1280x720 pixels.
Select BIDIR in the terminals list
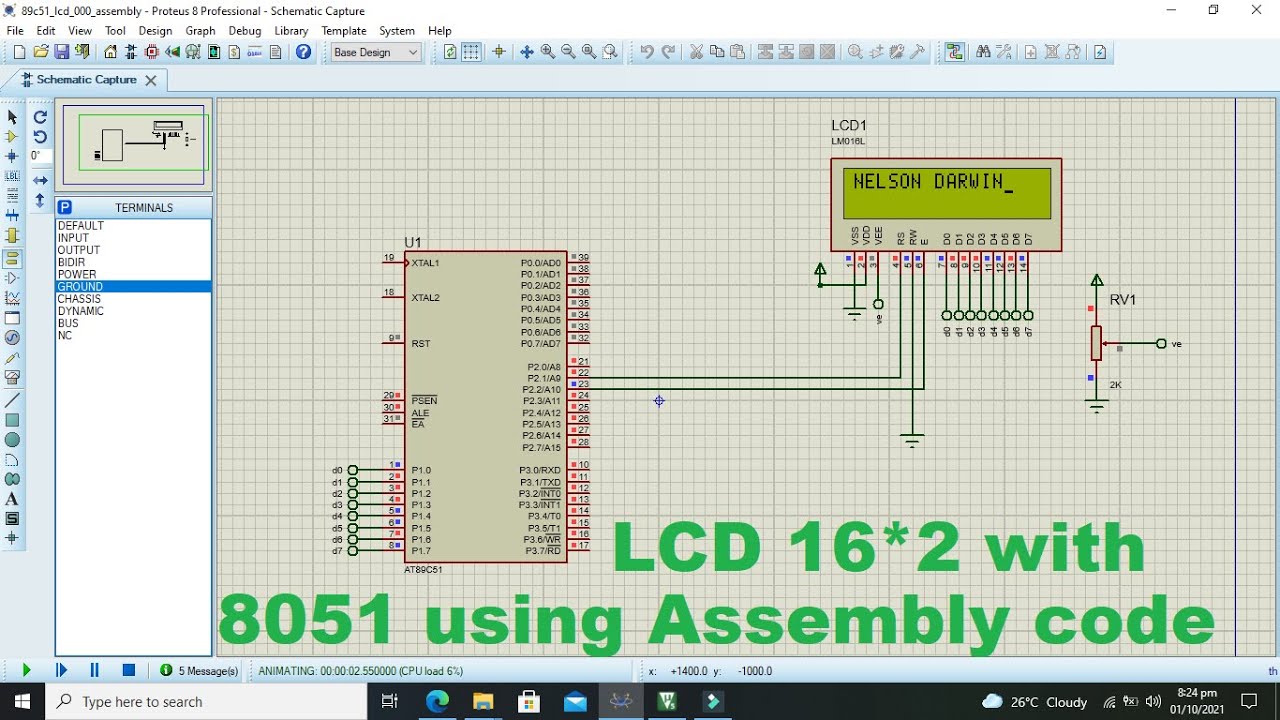tap(133, 262)
